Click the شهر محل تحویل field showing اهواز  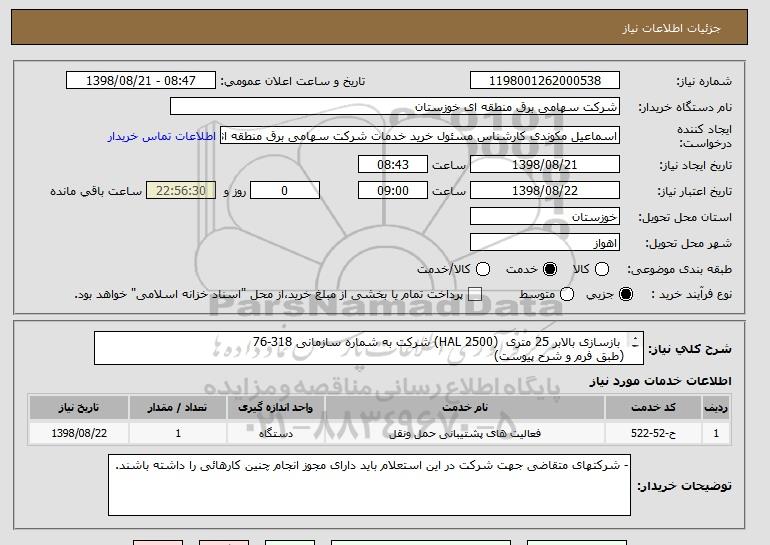545,242
